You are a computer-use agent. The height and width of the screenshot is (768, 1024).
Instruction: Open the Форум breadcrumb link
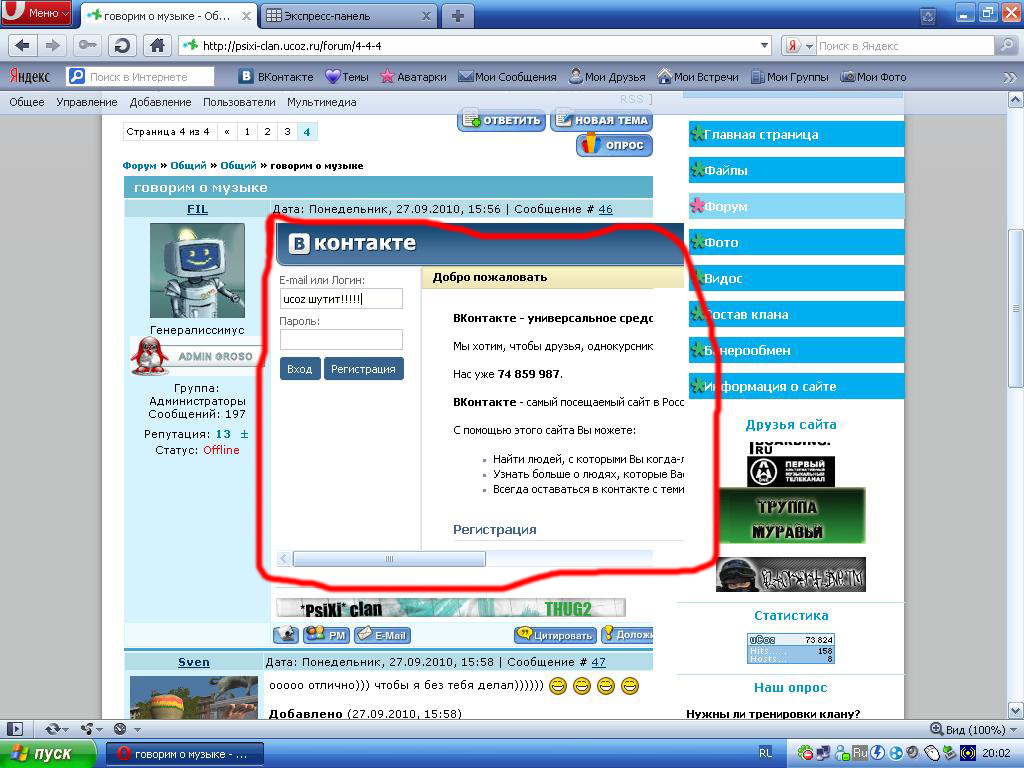coord(139,166)
